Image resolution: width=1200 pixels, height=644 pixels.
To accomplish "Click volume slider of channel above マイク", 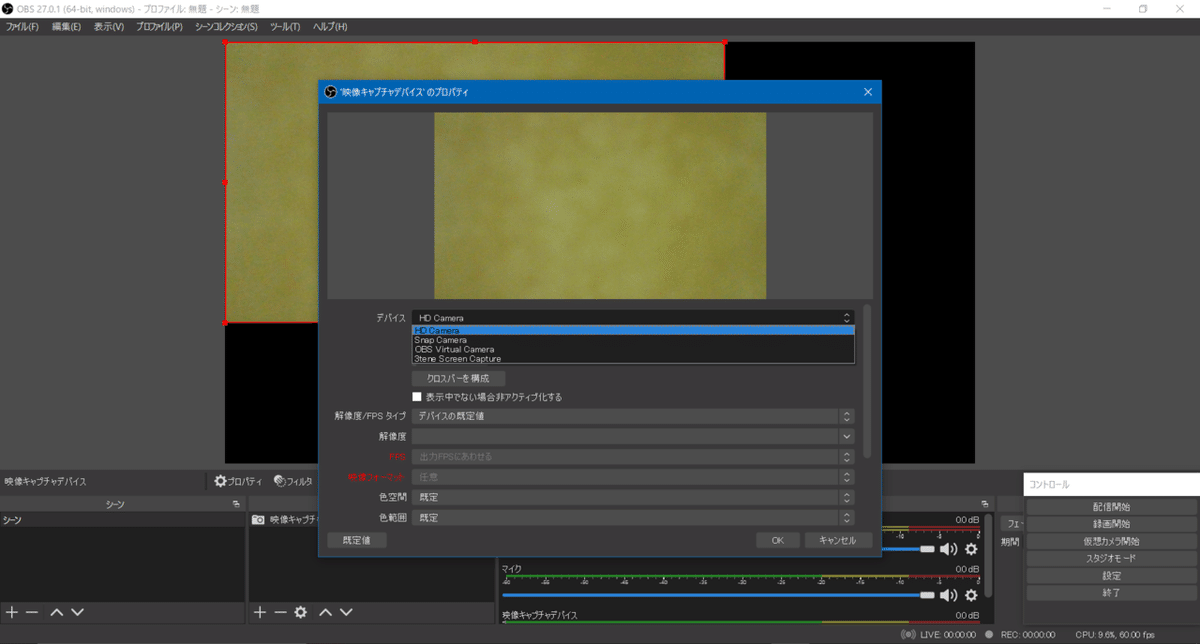I will pyautogui.click(x=908, y=548).
